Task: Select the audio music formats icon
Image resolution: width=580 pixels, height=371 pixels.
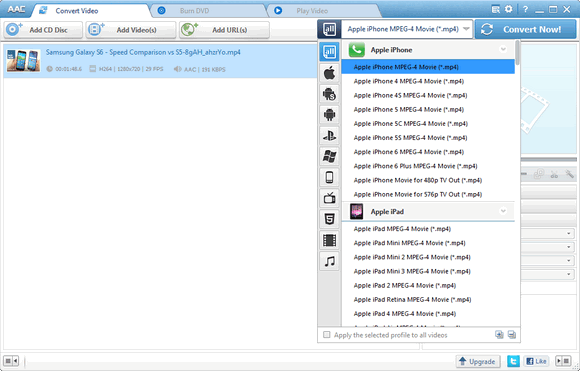Action: point(329,262)
